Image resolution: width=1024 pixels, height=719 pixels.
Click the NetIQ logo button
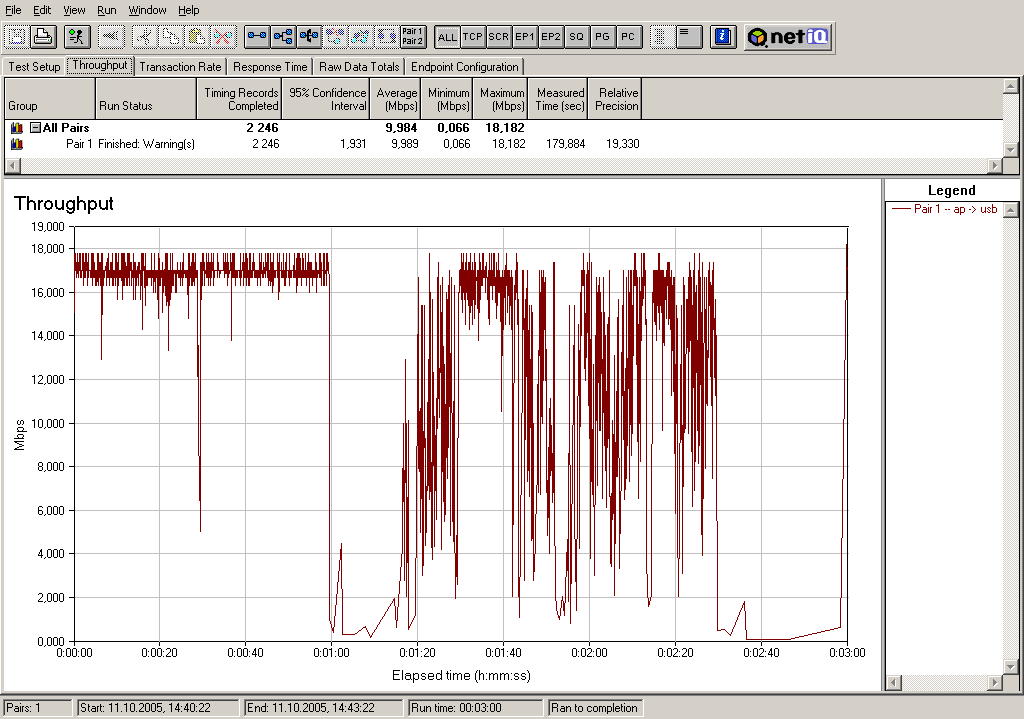(787, 37)
